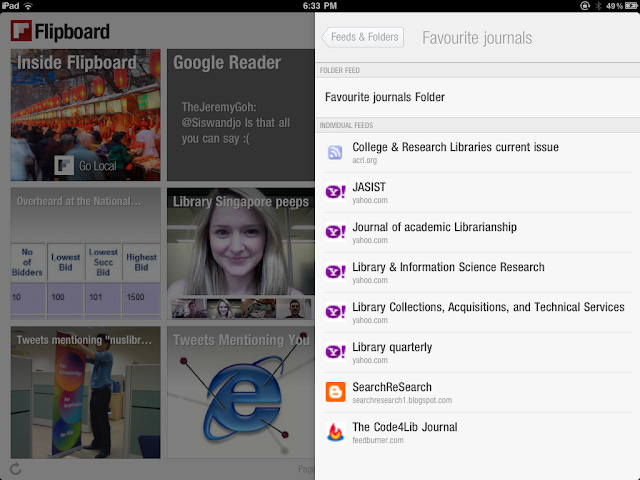The width and height of the screenshot is (640, 480).
Task: Tap the Yahoo icon next to JASIST
Action: pos(336,192)
